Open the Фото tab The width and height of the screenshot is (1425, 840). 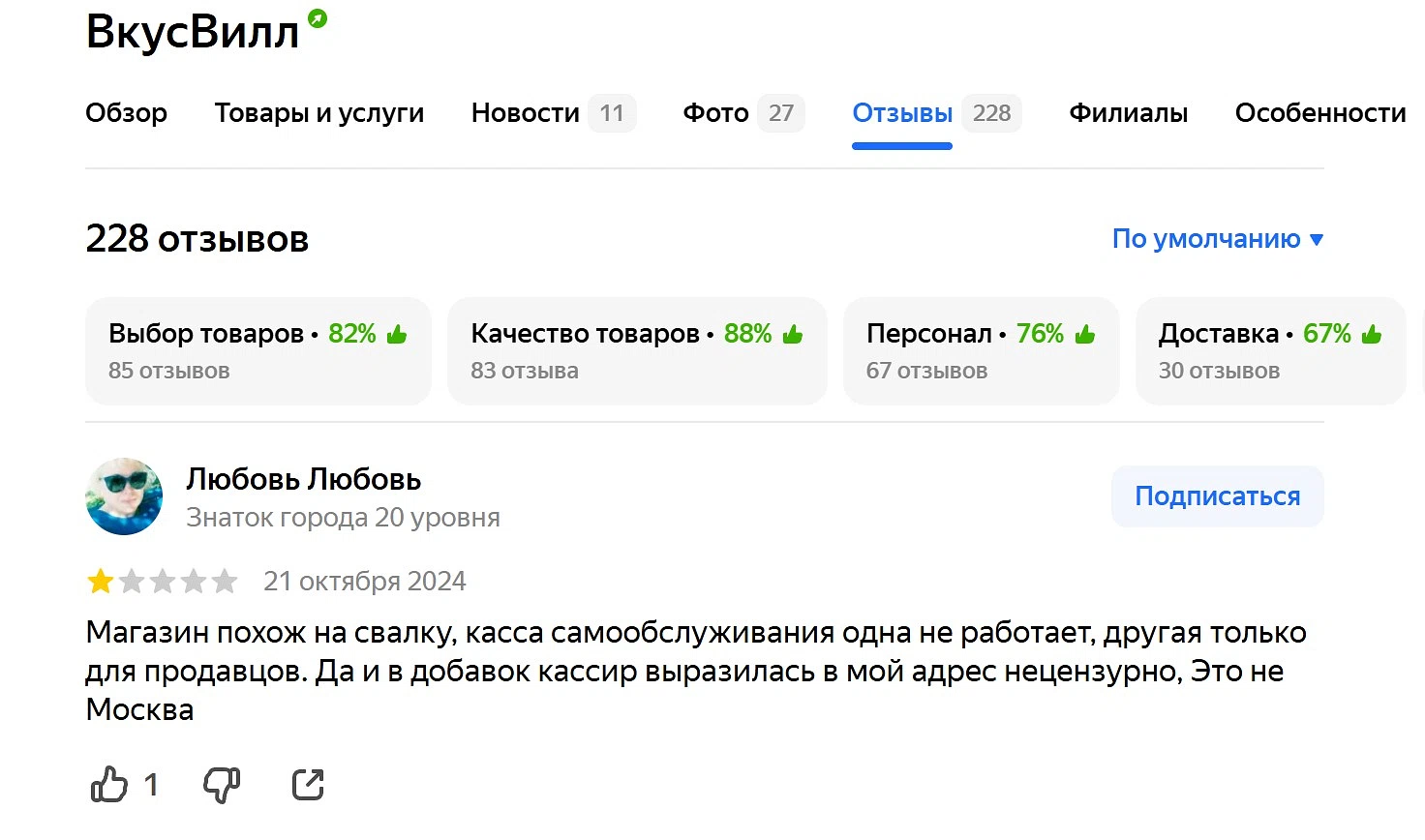point(716,113)
